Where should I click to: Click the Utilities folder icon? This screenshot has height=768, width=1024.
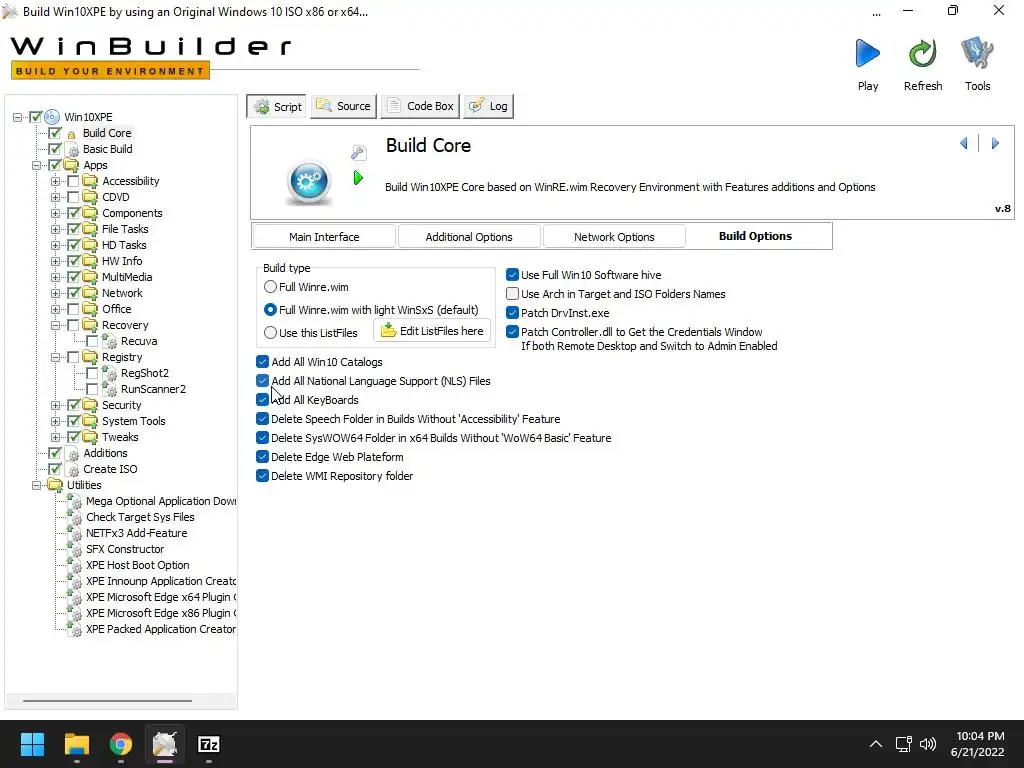coord(55,485)
